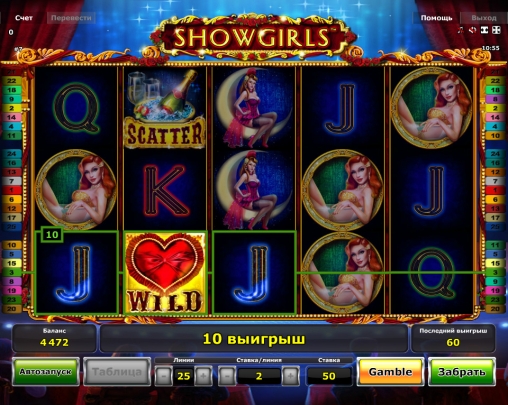Open the Таблица paytable
Viewport: 508px width, 405px height.
[x=117, y=372]
